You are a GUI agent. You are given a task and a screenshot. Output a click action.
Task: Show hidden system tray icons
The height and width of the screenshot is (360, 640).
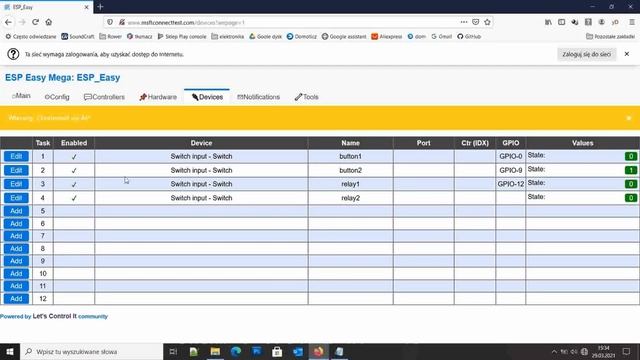point(554,351)
